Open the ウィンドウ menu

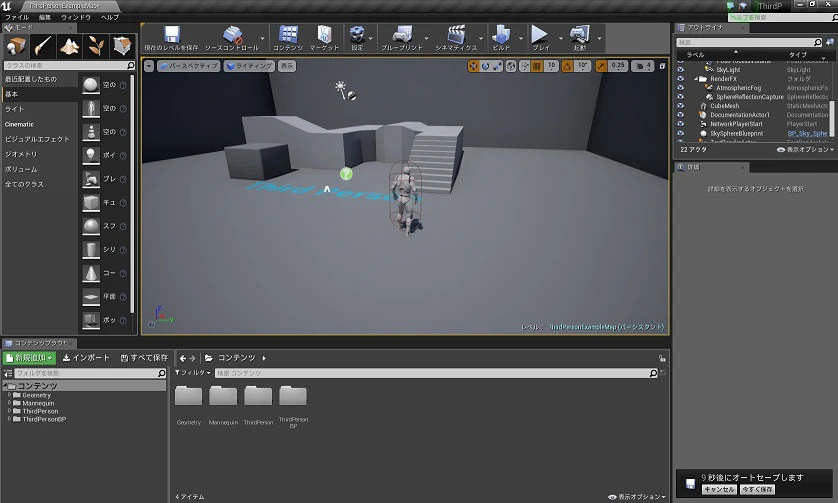[76, 17]
